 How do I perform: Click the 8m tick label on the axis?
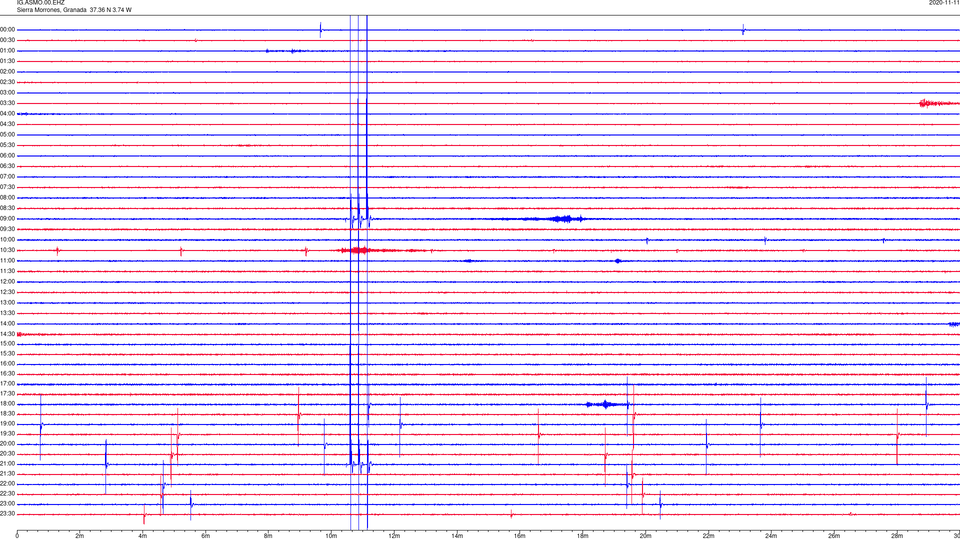click(x=268, y=536)
